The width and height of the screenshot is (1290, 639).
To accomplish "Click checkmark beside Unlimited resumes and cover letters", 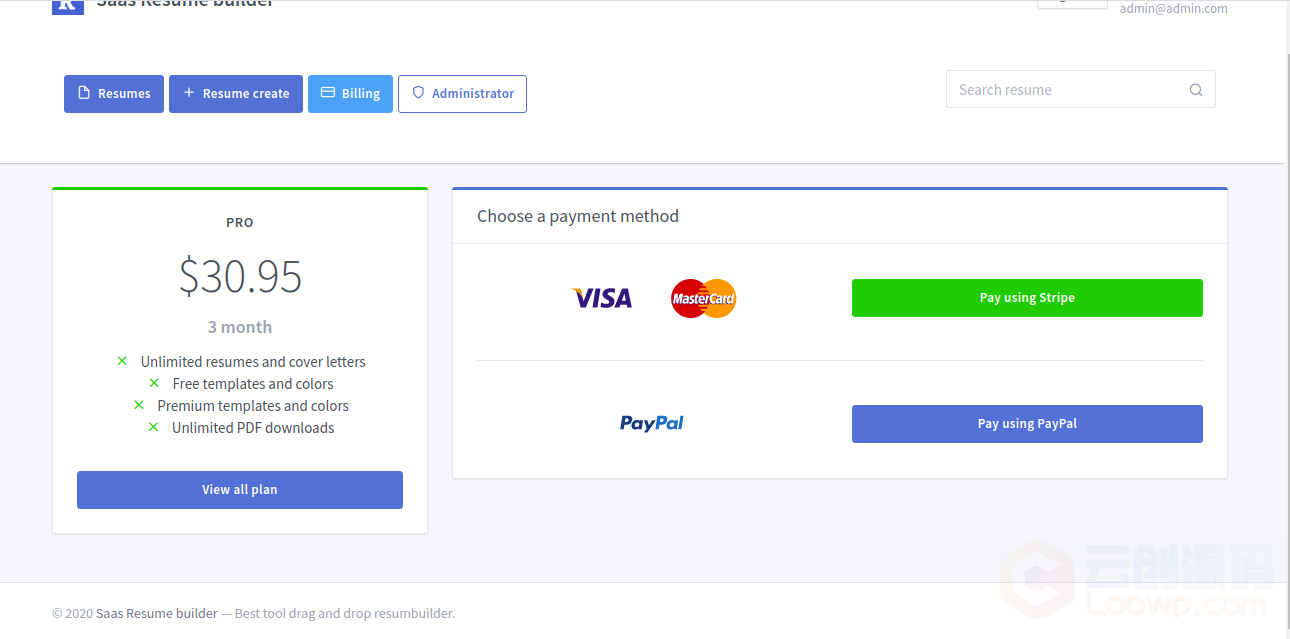I will (x=122, y=361).
